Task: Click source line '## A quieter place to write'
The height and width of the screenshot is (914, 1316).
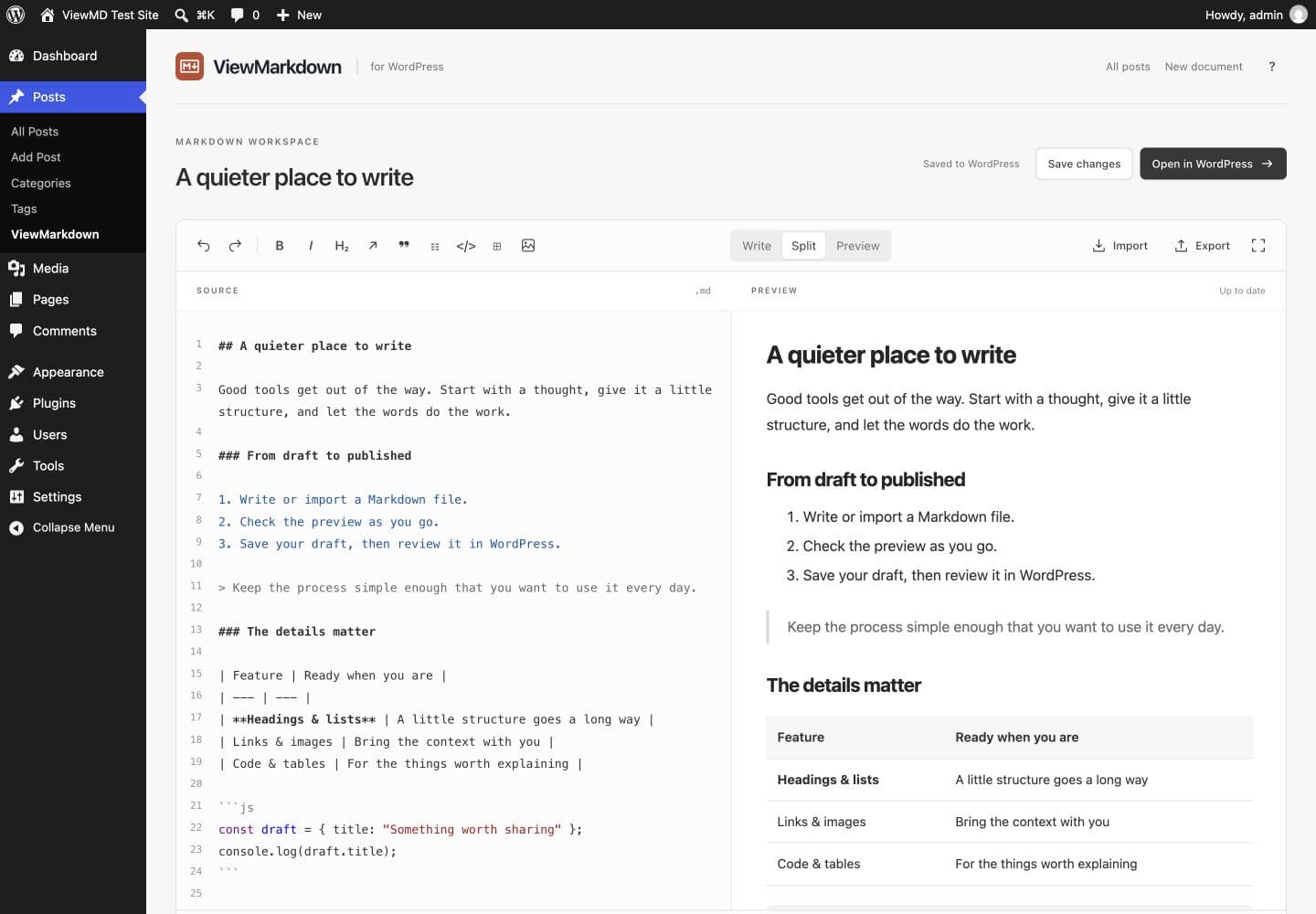Action: point(314,345)
